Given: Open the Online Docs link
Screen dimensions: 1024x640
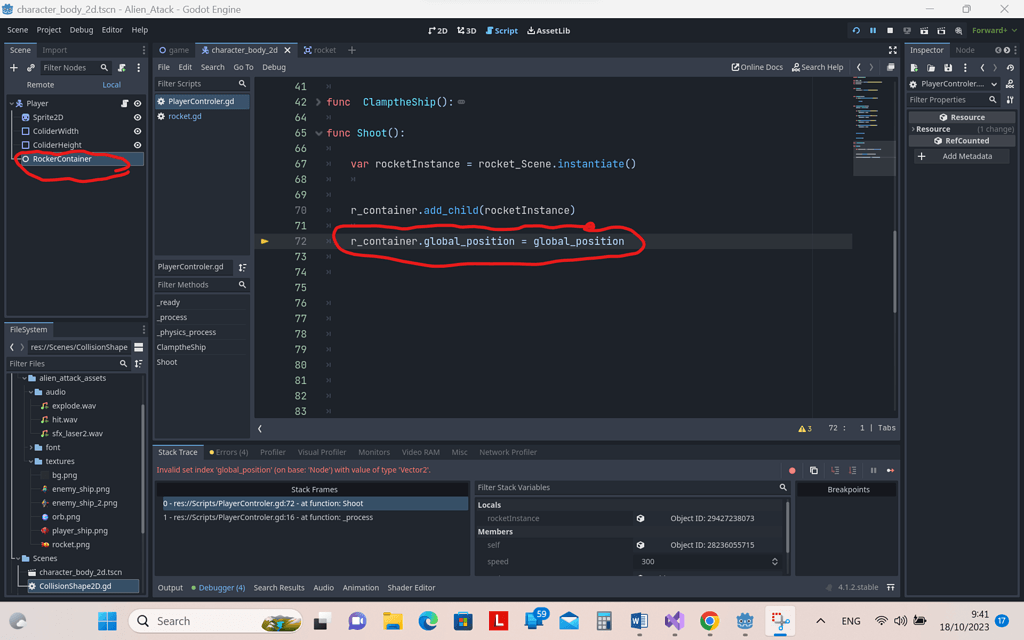Looking at the screenshot, I should (758, 67).
